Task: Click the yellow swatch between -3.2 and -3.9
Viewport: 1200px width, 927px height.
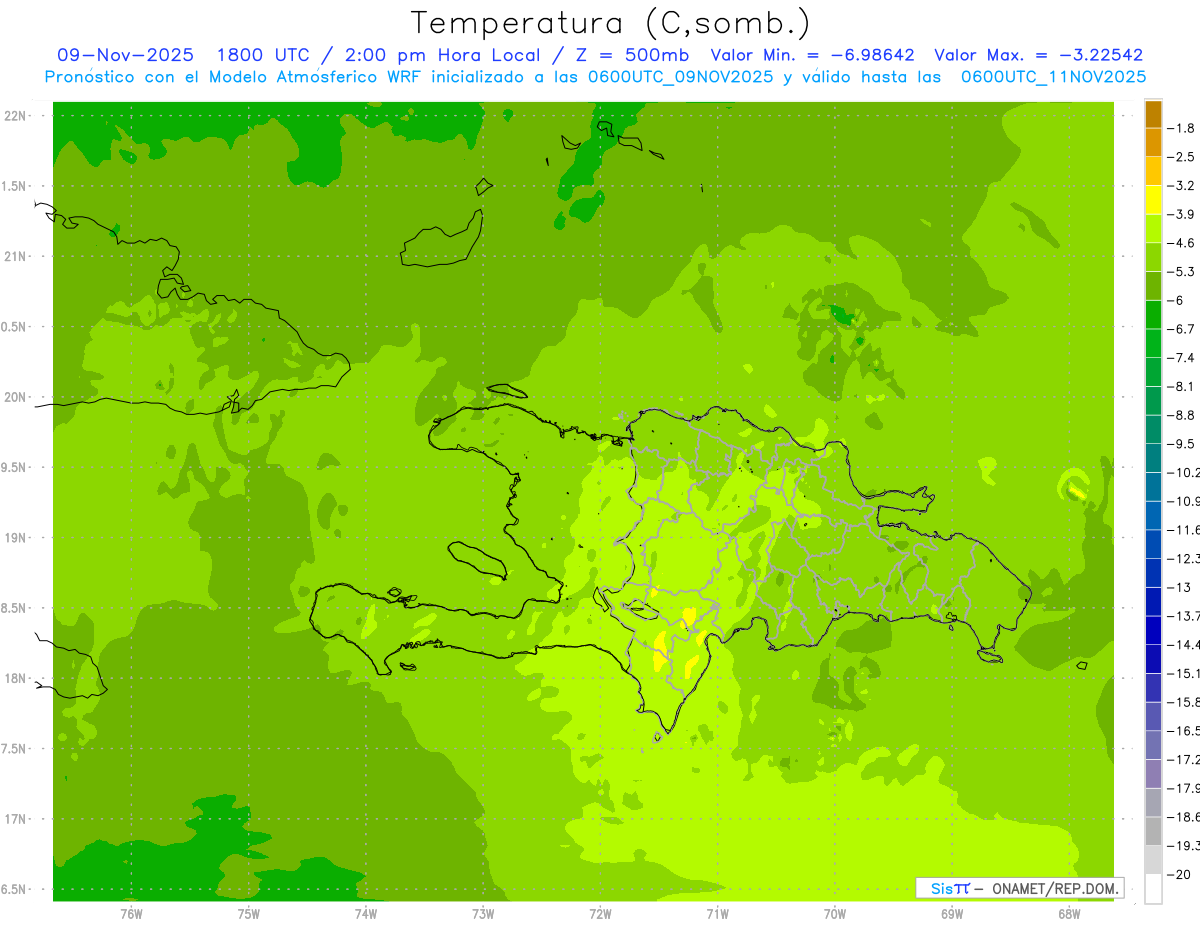Action: coord(1153,200)
